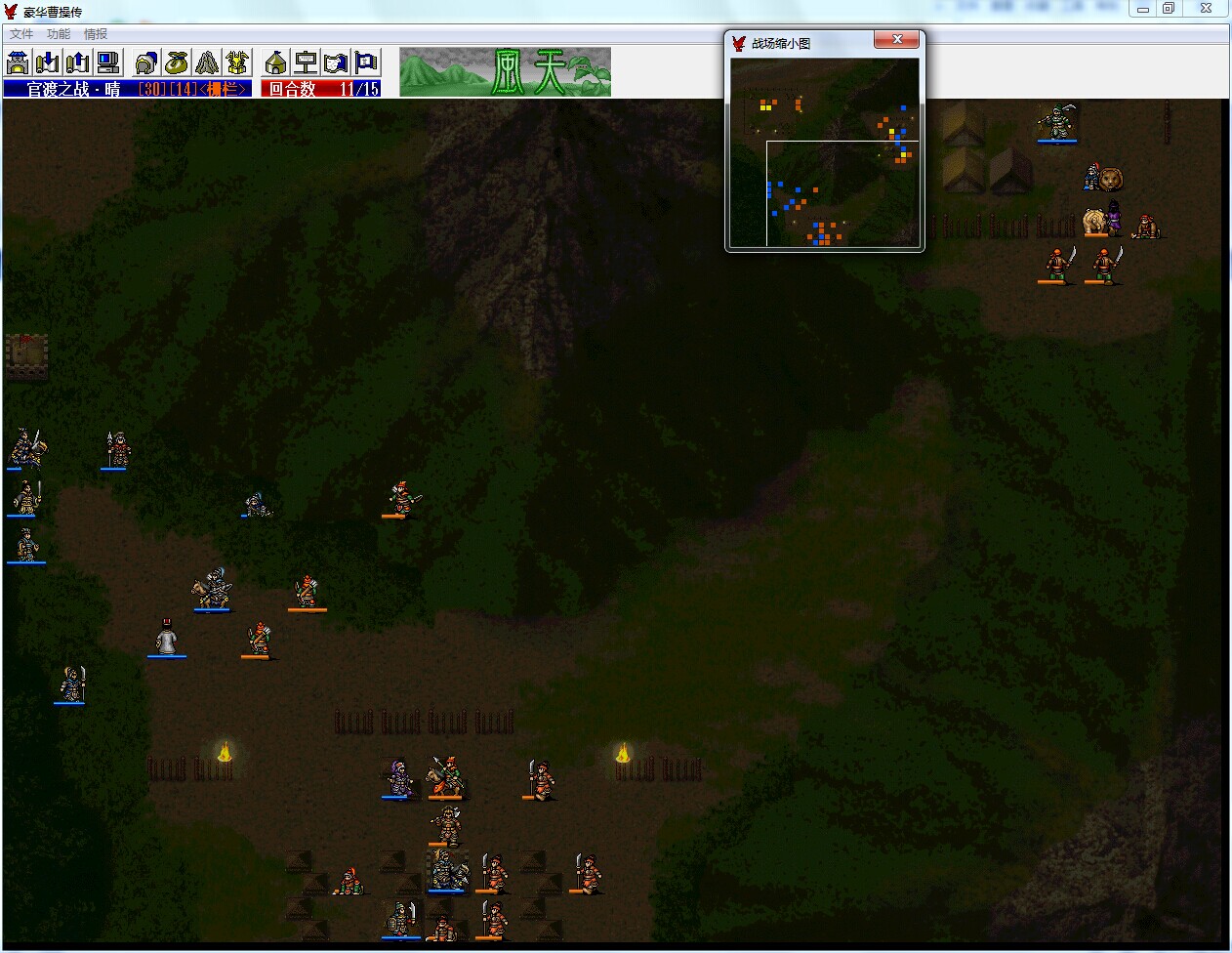1232x953 pixels.
Task: Click the battlefield minimap thumbnail
Action: pos(825,152)
